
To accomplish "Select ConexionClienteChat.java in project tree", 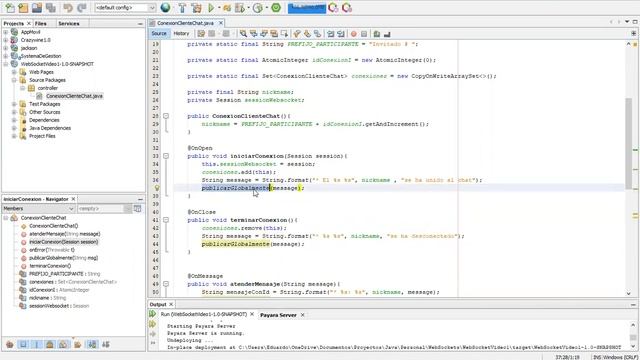I will point(74,96).
